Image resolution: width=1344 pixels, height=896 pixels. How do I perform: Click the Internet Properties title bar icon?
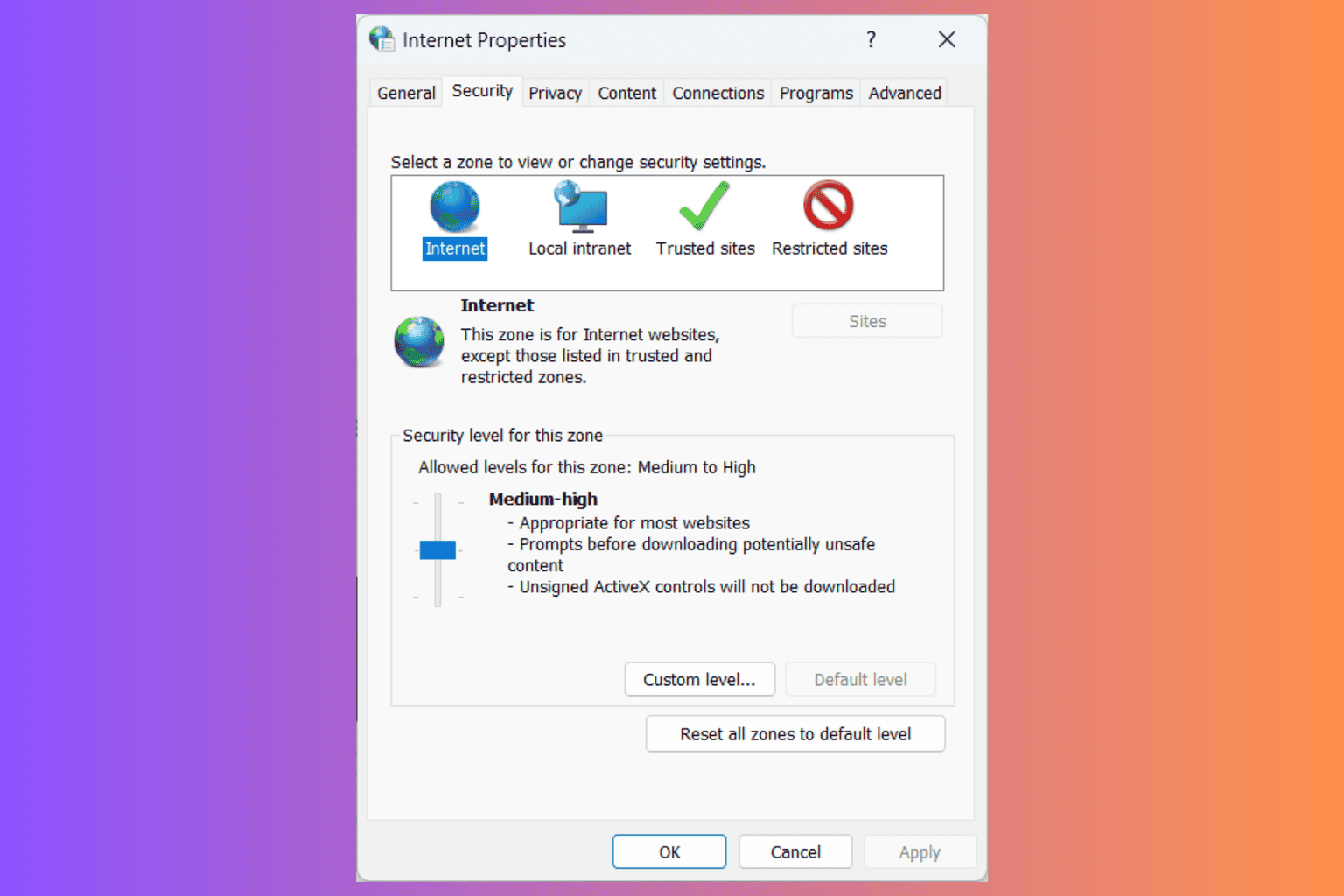[381, 39]
